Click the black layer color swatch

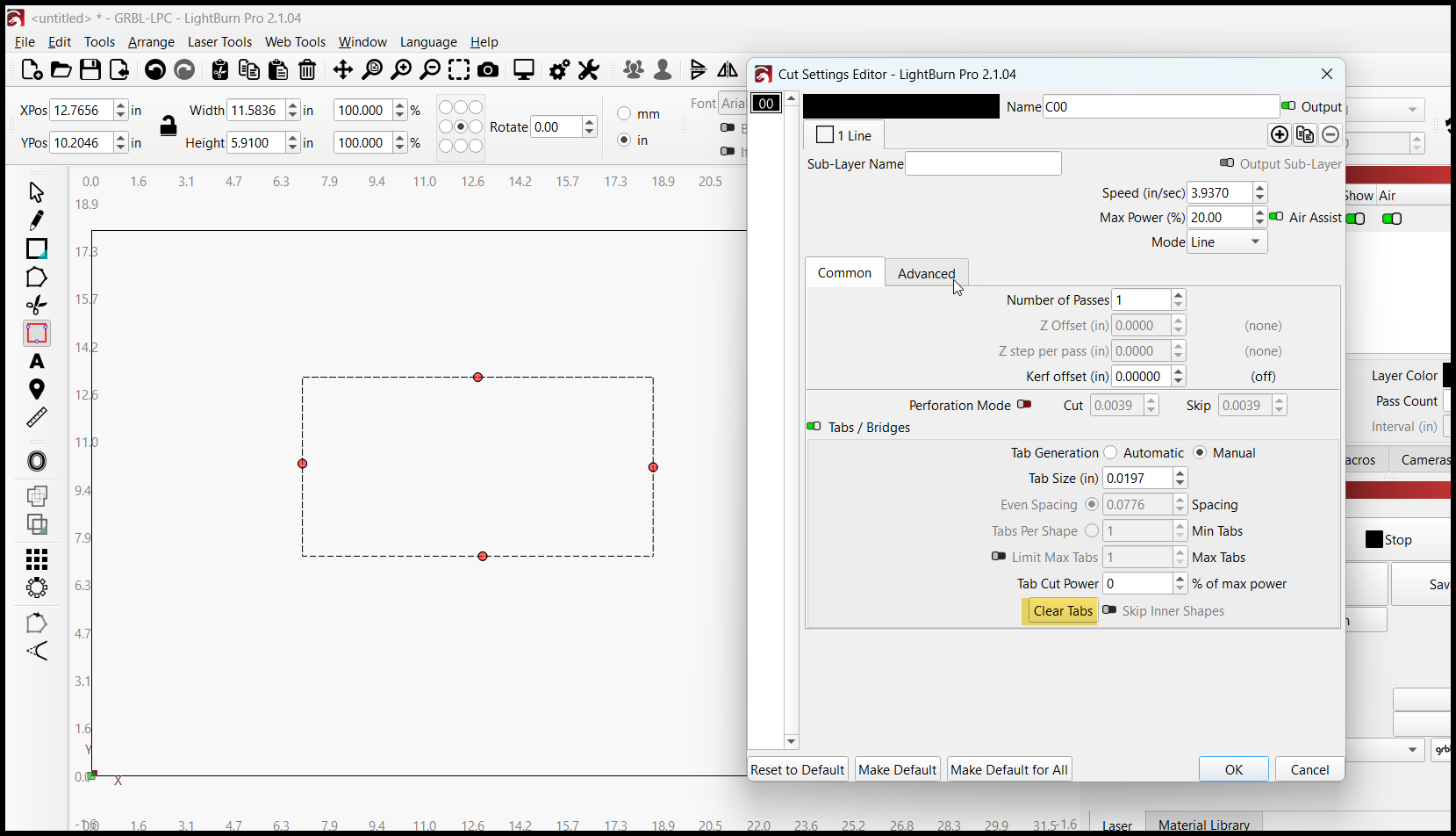901,107
